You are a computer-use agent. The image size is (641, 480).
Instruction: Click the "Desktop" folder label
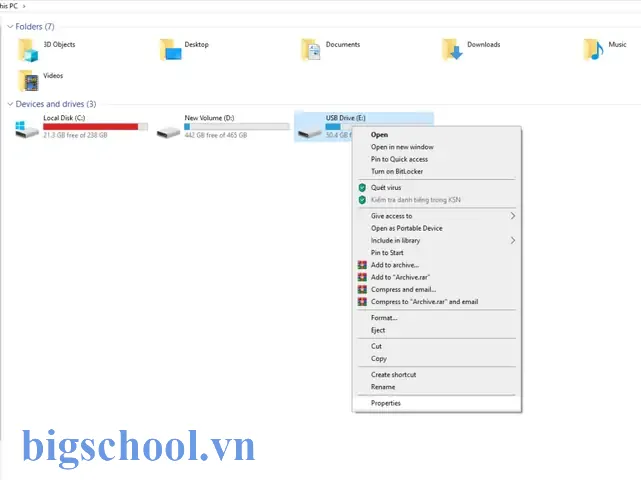coord(197,45)
